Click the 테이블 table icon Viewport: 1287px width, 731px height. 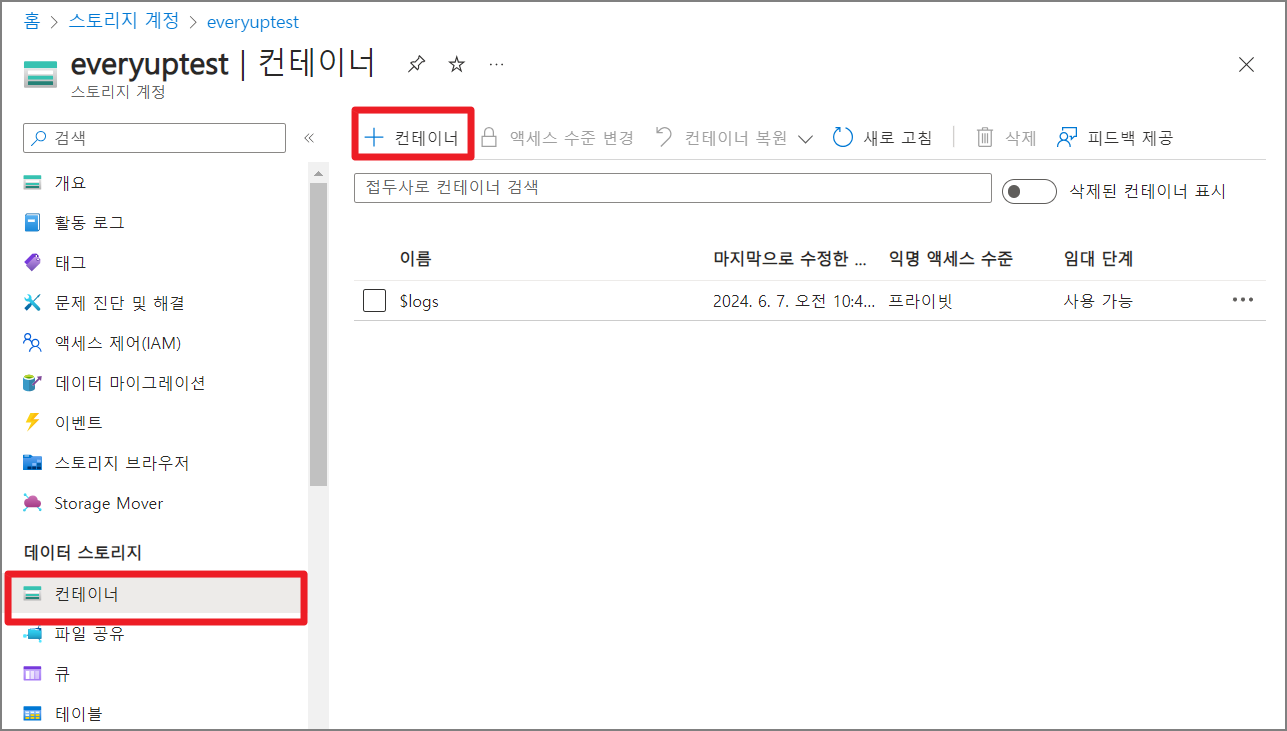tap(33, 714)
